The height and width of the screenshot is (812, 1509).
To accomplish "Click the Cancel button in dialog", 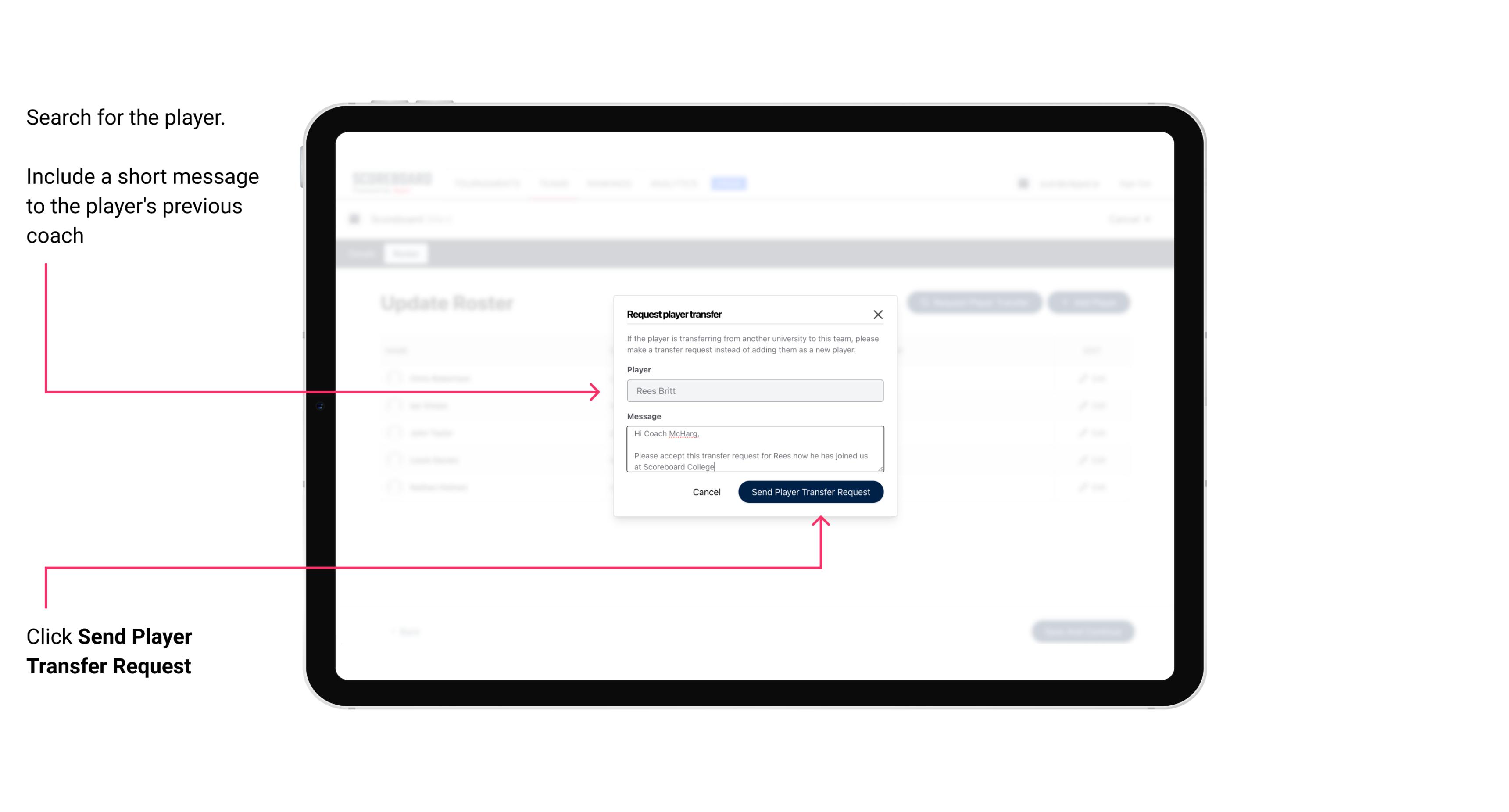I will (706, 491).
